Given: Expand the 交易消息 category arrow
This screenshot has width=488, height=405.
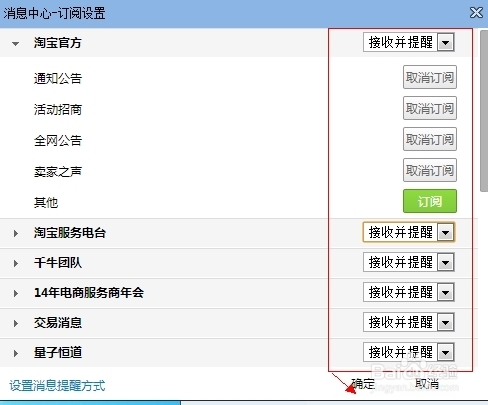Looking at the screenshot, I should click(x=16, y=323).
